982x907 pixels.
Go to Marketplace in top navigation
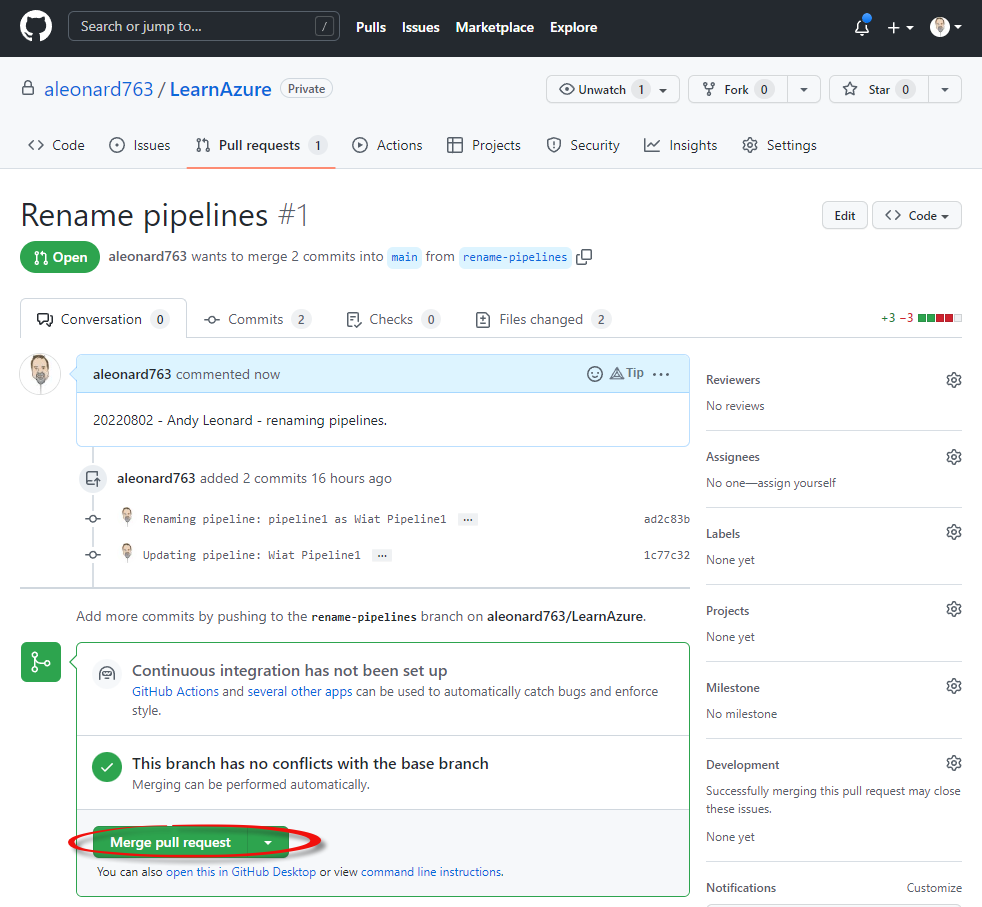[494, 28]
